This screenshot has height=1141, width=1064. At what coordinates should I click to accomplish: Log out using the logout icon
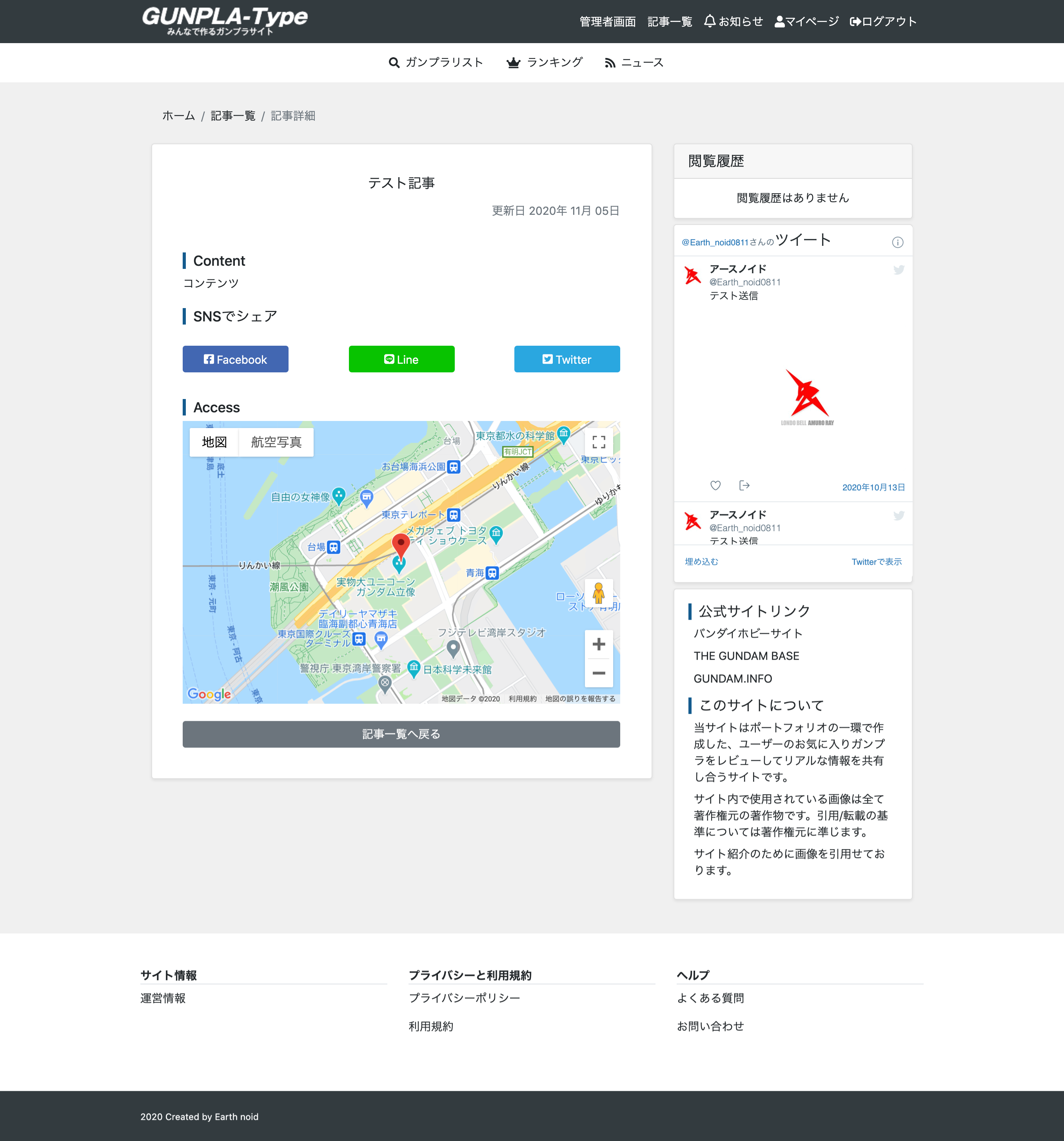(x=855, y=21)
